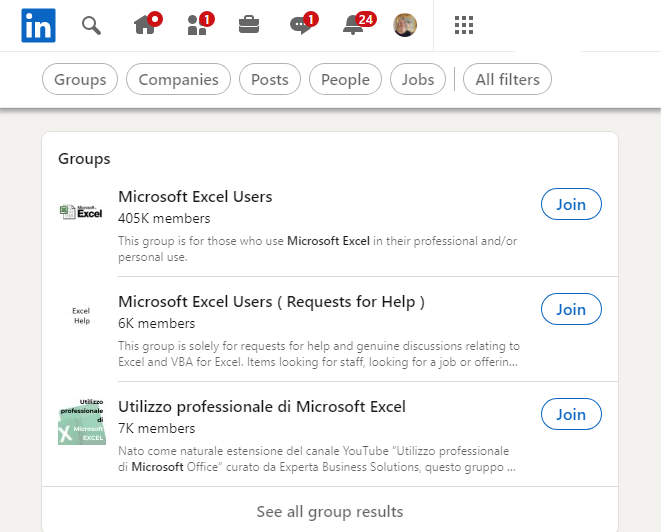Join the Requests for Help group
This screenshot has height=532, width=661.
point(571,309)
